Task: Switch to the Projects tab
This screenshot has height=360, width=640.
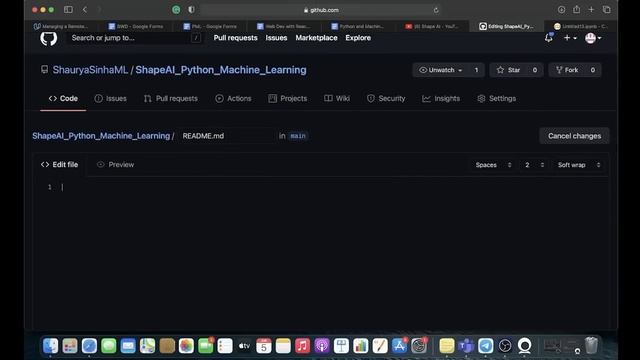Action: coord(288,98)
